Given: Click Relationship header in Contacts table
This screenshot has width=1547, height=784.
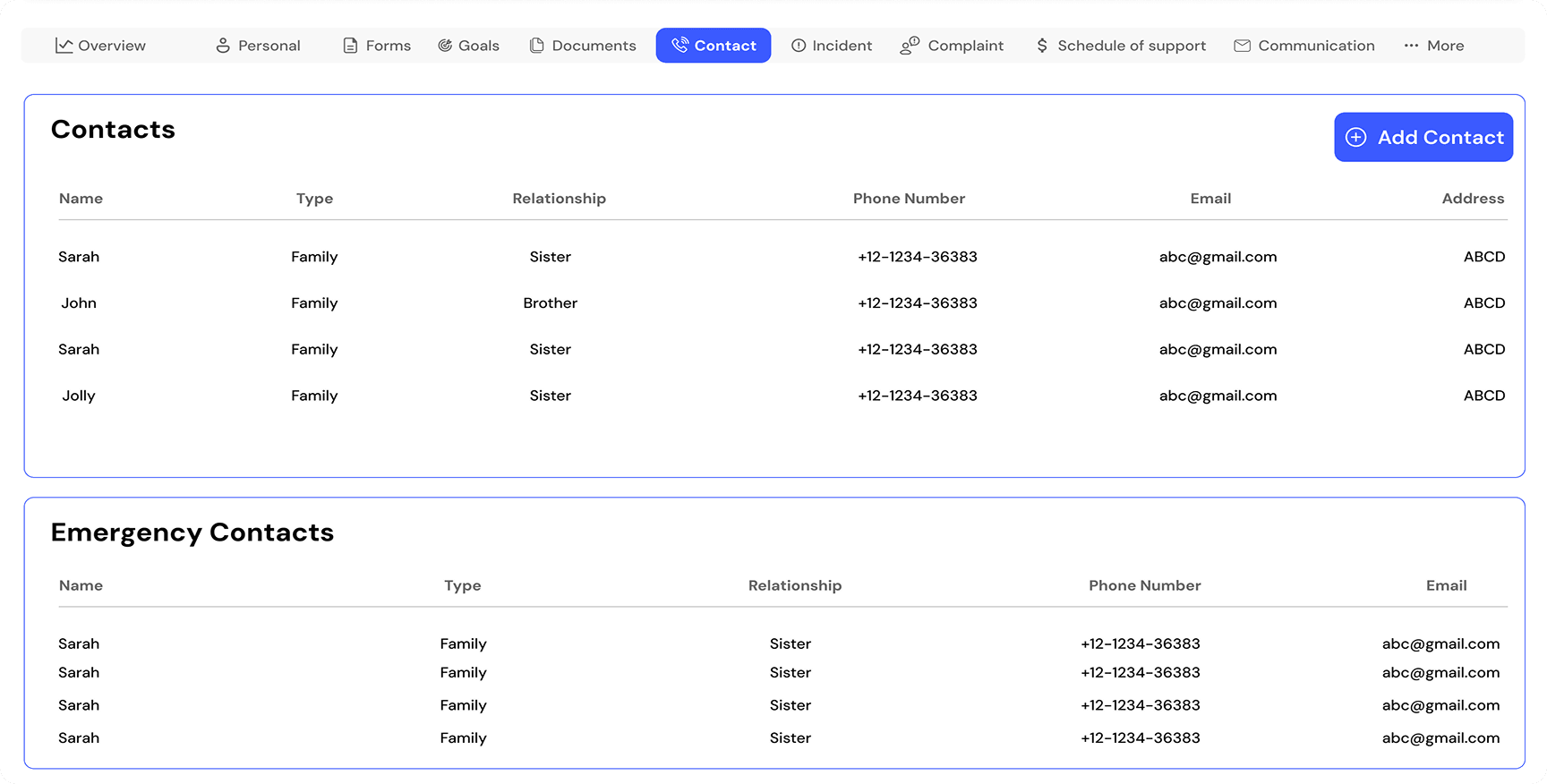Looking at the screenshot, I should coord(560,199).
